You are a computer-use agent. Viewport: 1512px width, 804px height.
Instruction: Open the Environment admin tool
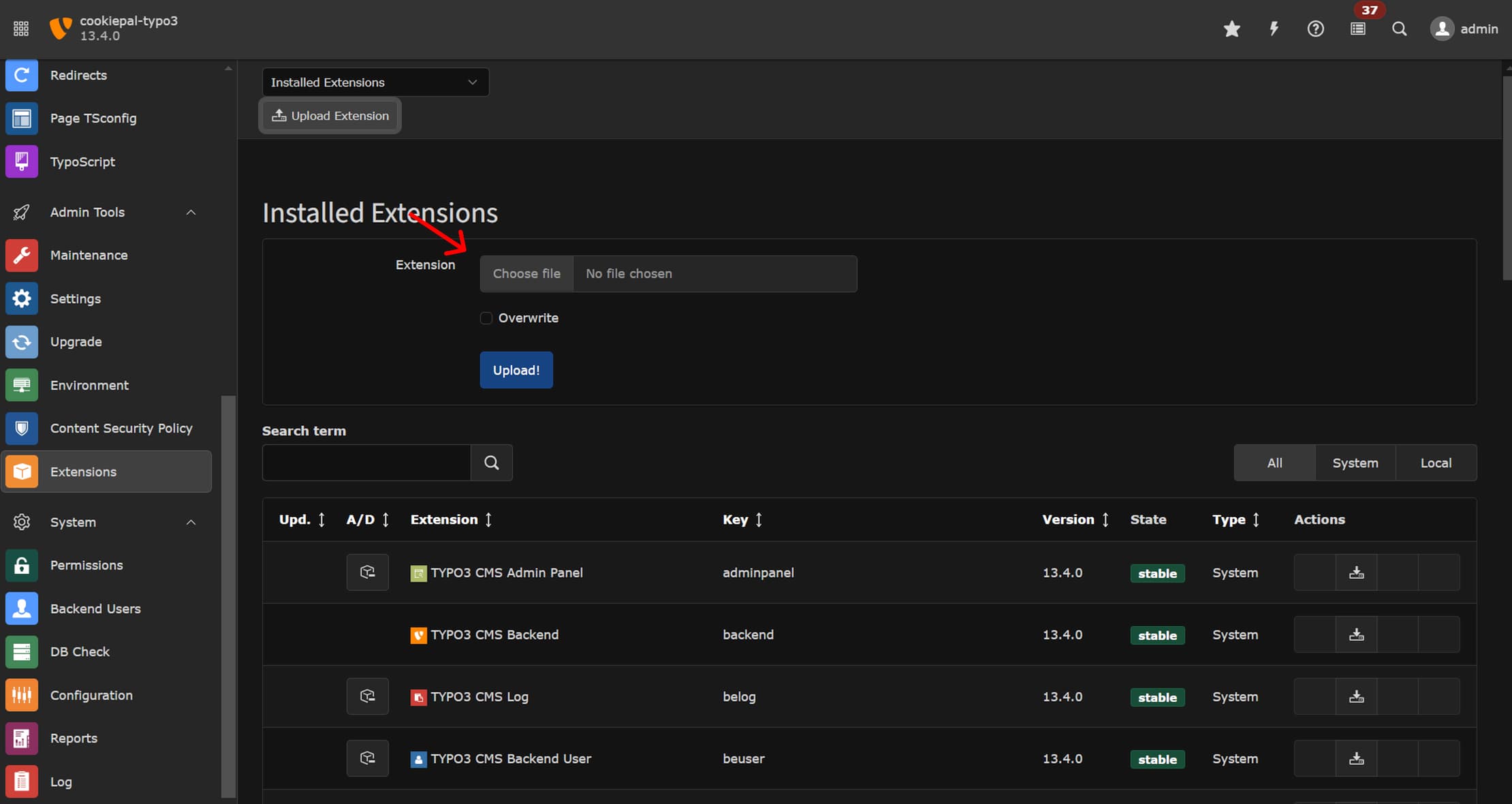coord(89,384)
